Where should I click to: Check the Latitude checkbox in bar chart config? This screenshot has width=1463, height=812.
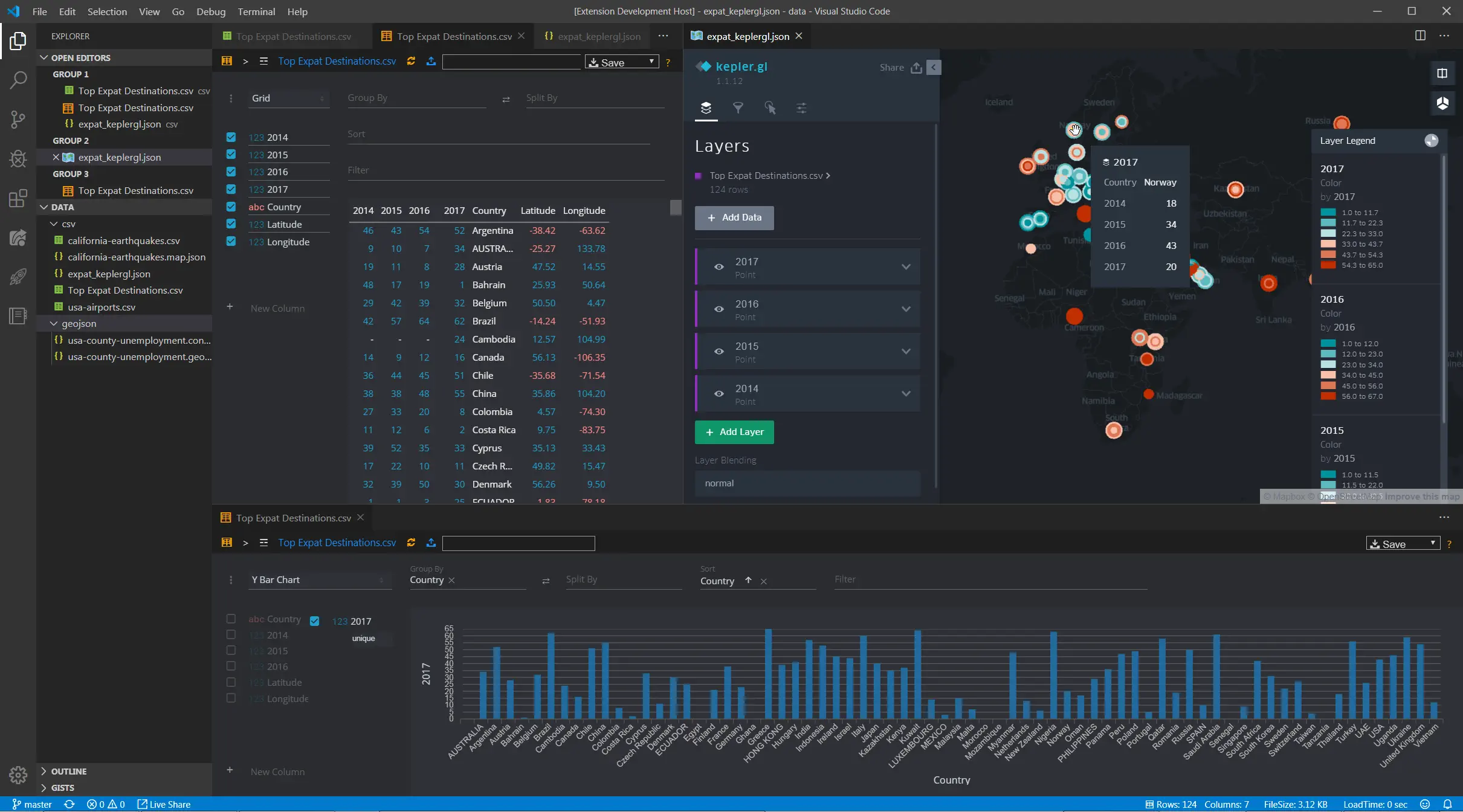(x=231, y=682)
